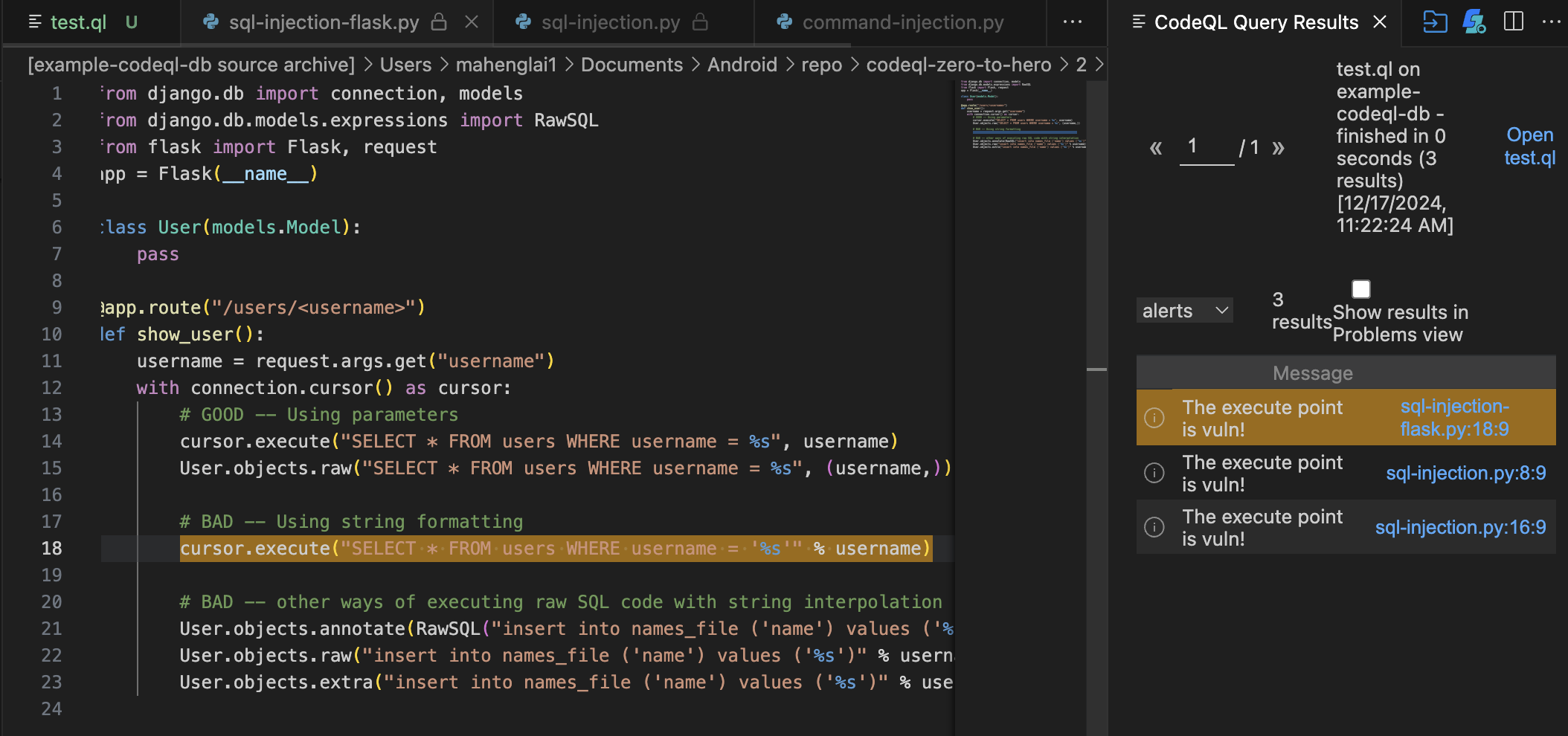Open the alerts result set dropdown
This screenshot has height=736, width=1568.
1184,311
